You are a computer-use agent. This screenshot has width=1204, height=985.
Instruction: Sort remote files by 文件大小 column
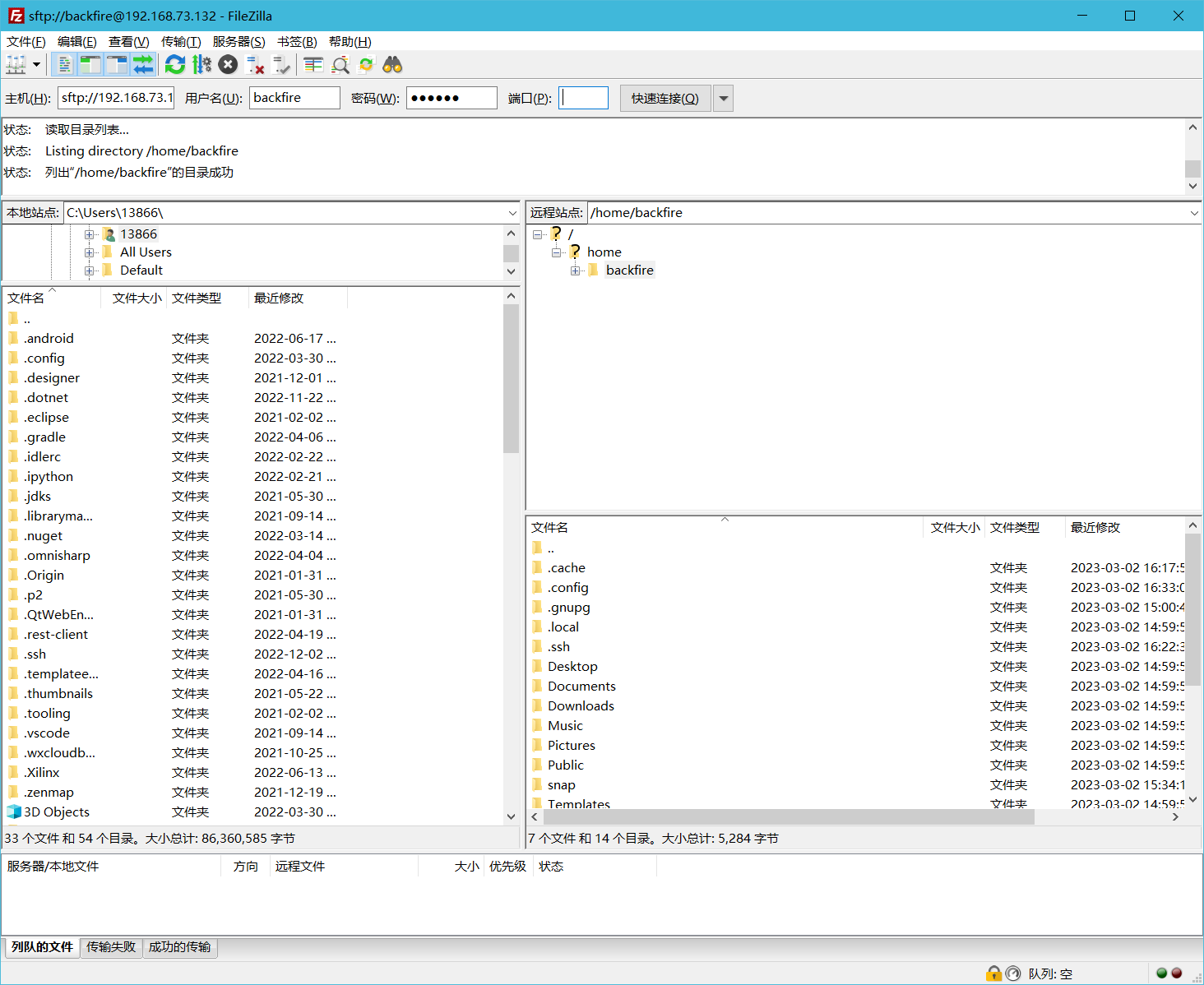(955, 527)
